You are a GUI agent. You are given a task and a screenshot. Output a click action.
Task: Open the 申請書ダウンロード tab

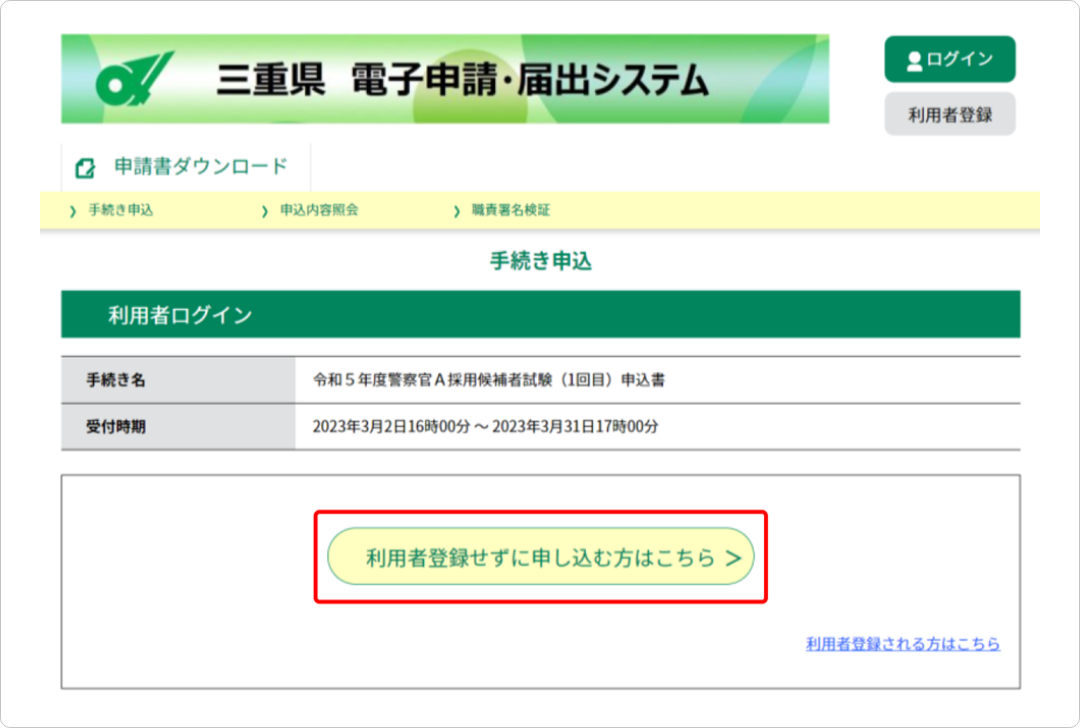point(200,167)
